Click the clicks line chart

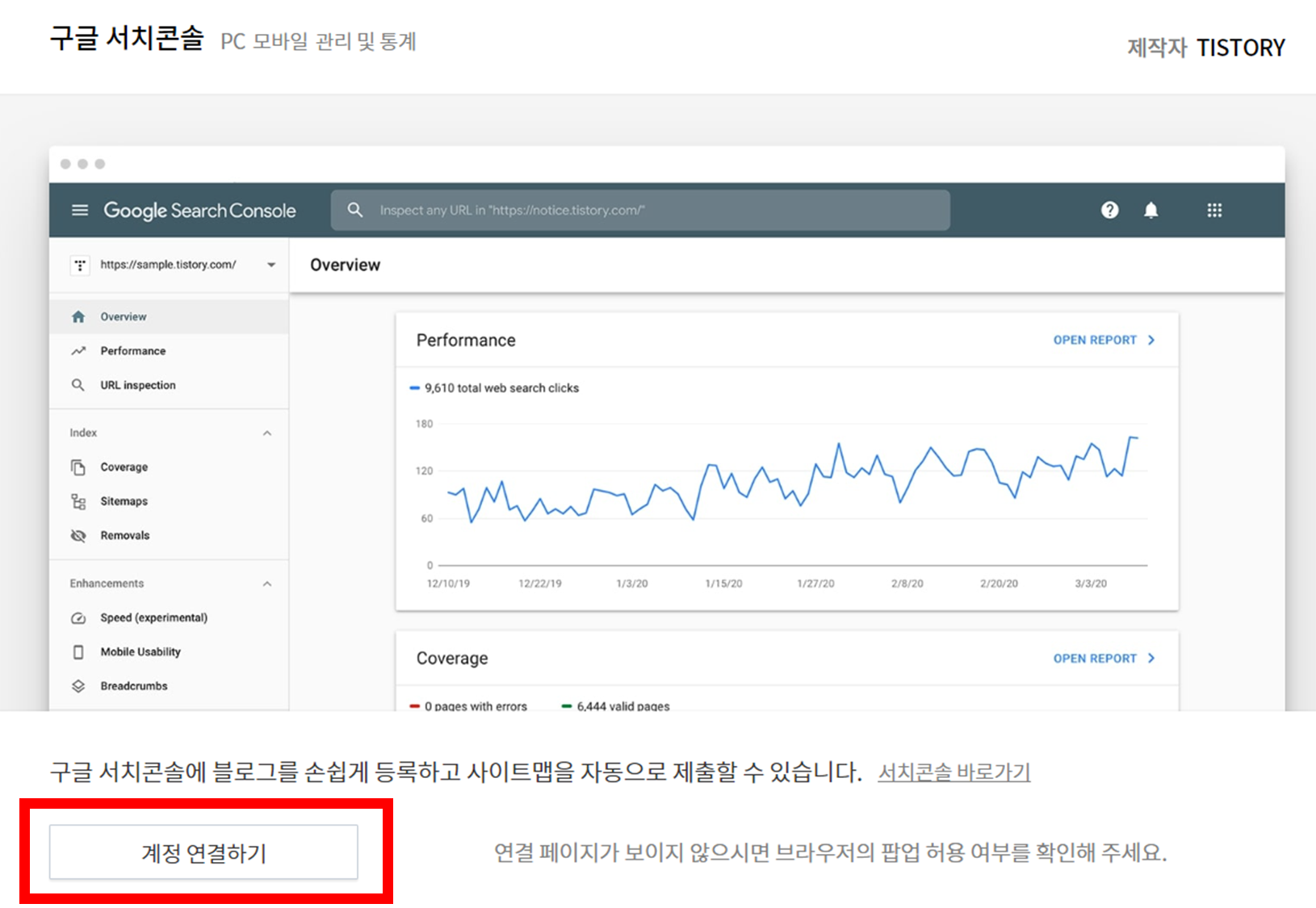793,482
